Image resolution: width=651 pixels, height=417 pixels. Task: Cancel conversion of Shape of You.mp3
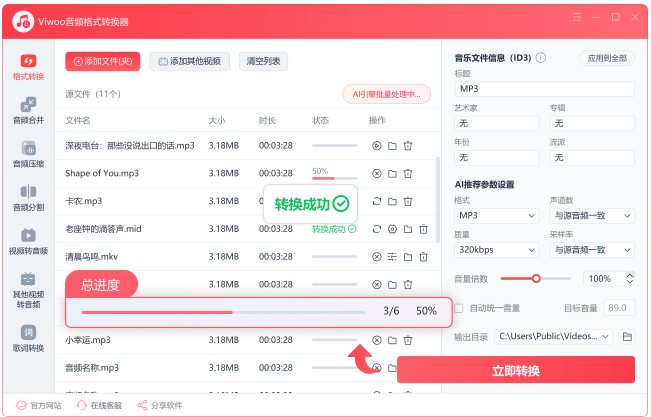377,174
